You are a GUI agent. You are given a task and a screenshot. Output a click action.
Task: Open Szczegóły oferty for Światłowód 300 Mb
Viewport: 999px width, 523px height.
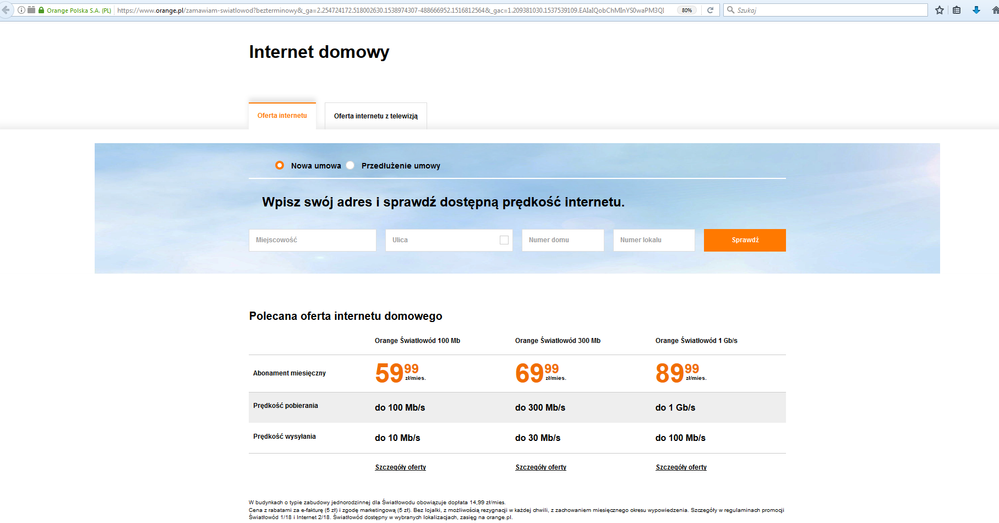coord(540,467)
